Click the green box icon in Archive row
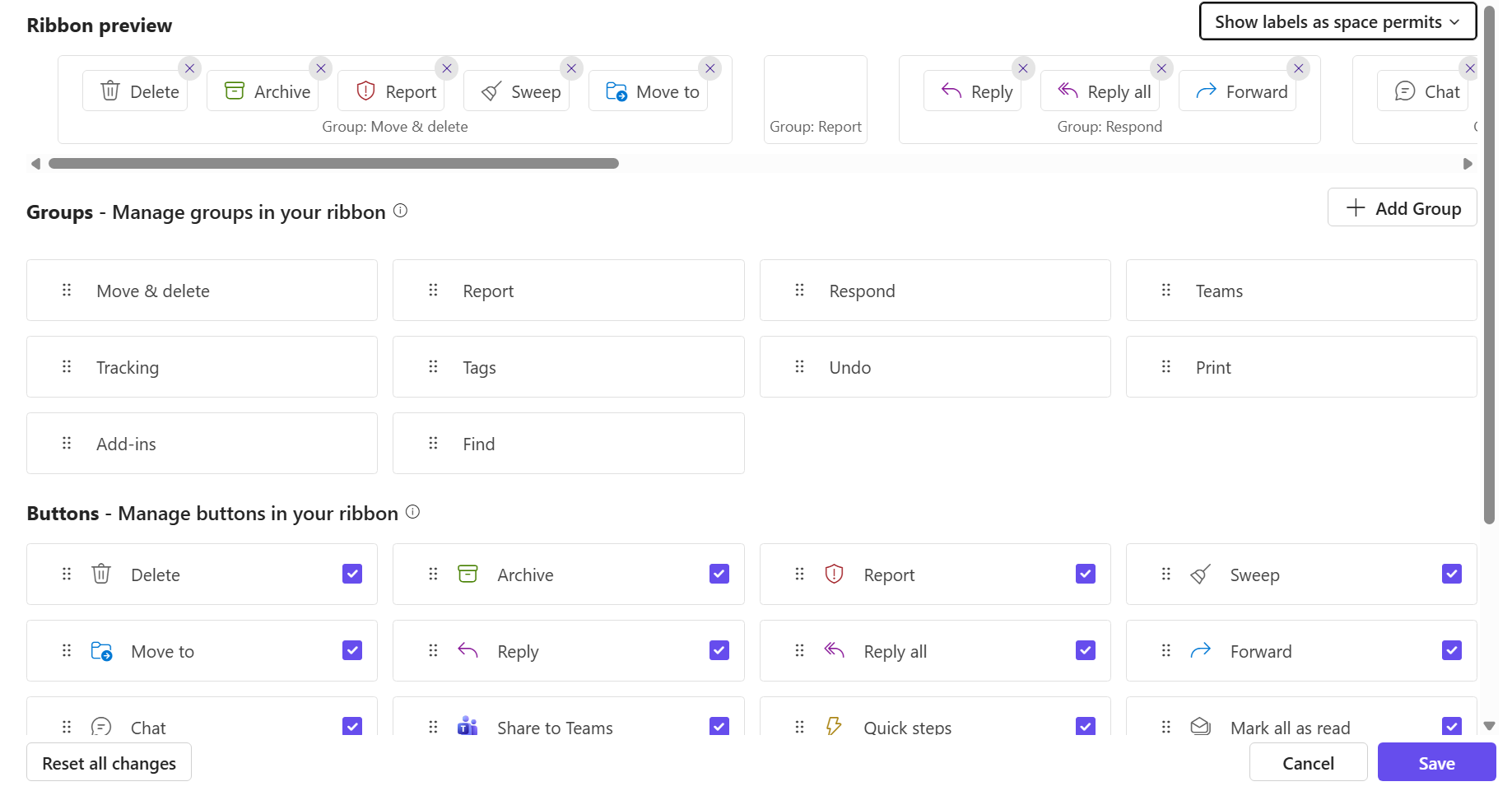Viewport: 1512px width, 791px height. click(468, 574)
